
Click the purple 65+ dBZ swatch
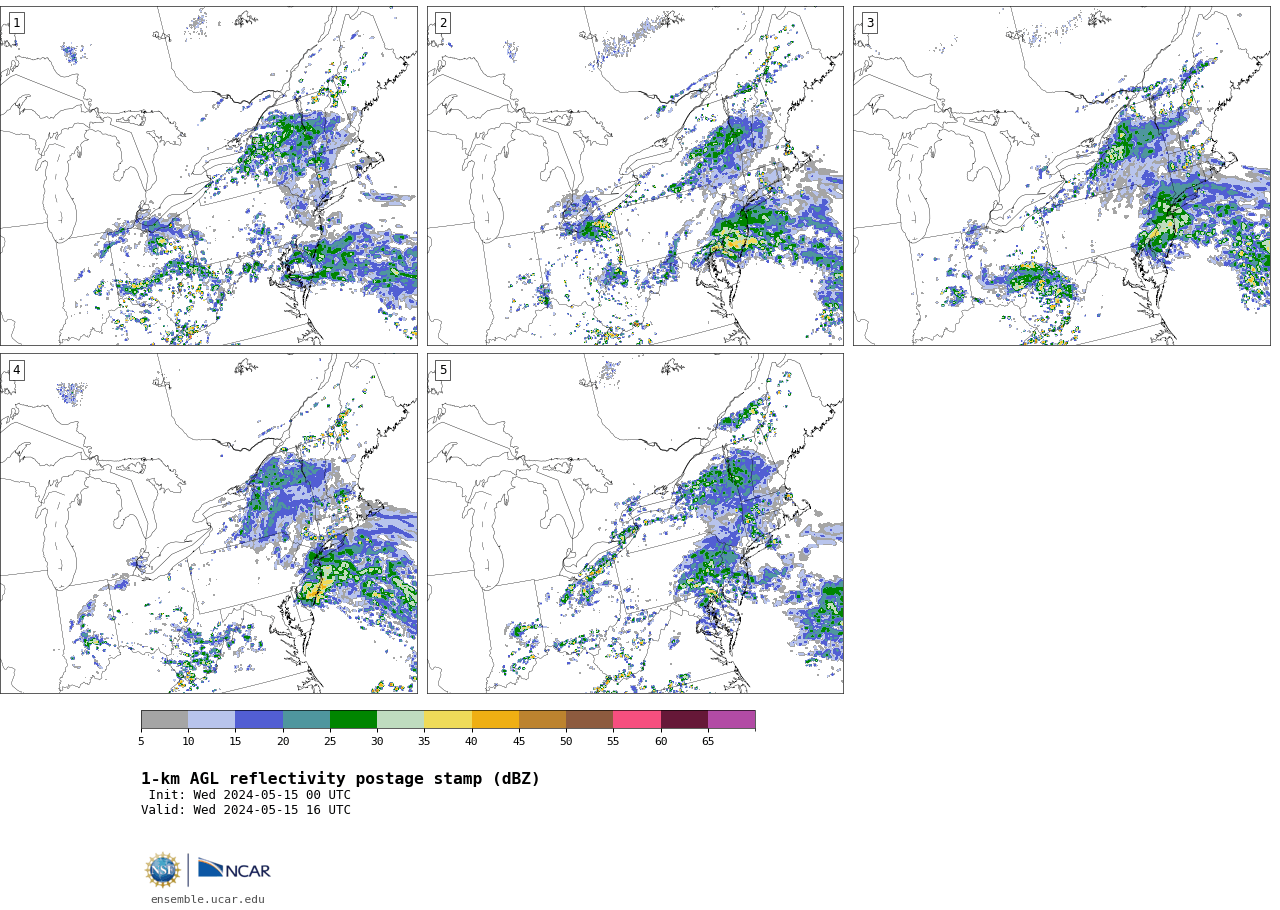click(x=731, y=720)
